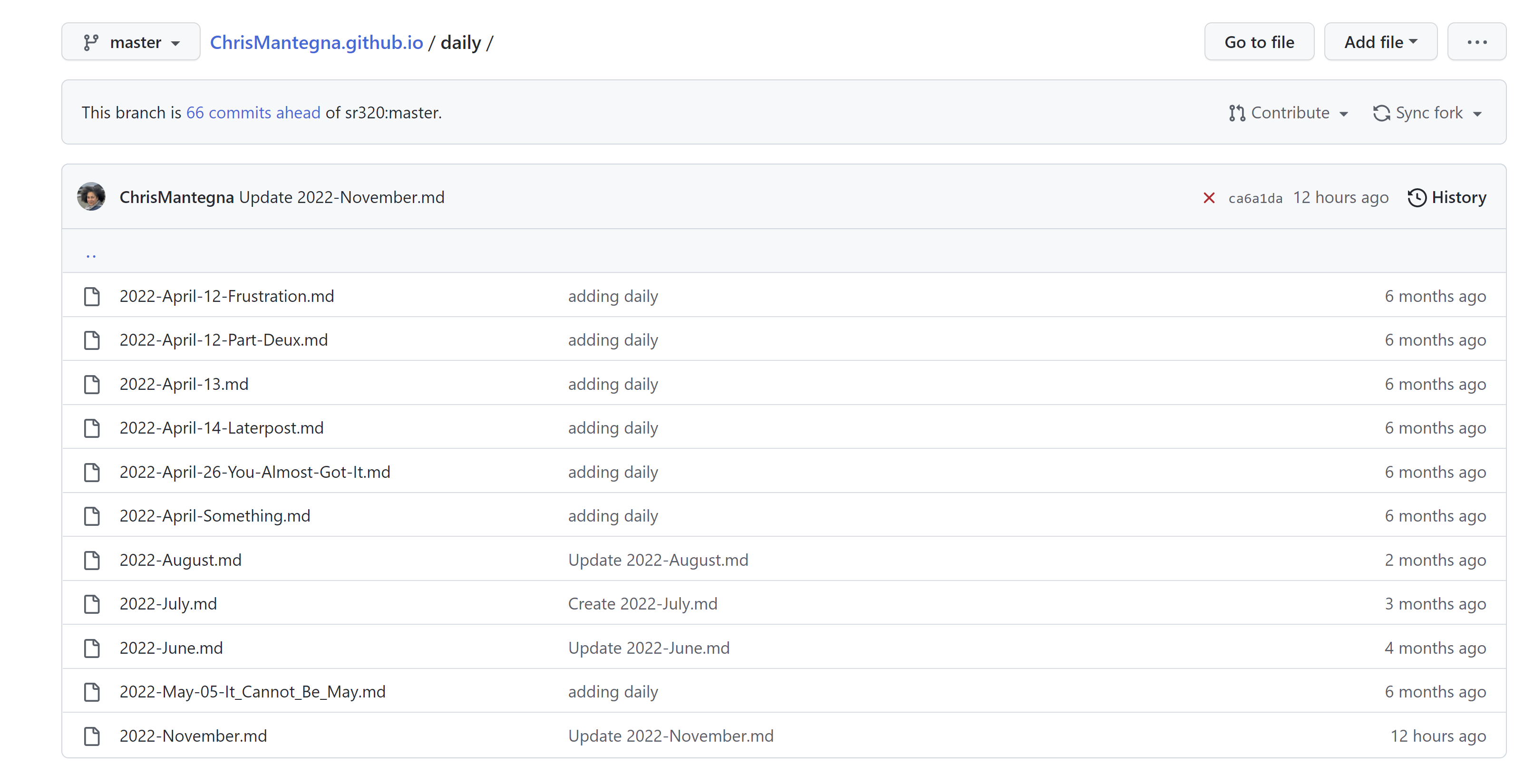Click the red X commit status icon
Viewport: 1524px width, 784px height.
[1209, 198]
